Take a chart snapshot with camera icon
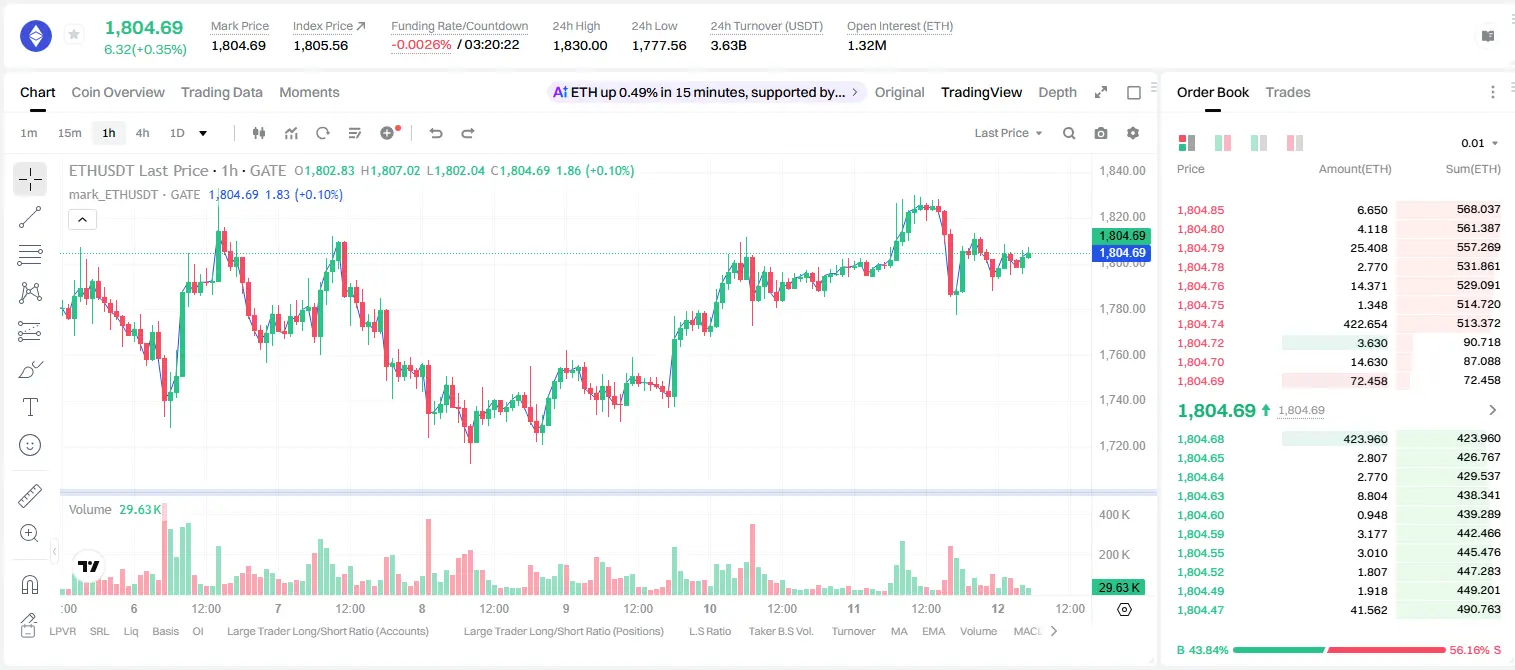Screen dimensions: 1515x670 (1101, 133)
